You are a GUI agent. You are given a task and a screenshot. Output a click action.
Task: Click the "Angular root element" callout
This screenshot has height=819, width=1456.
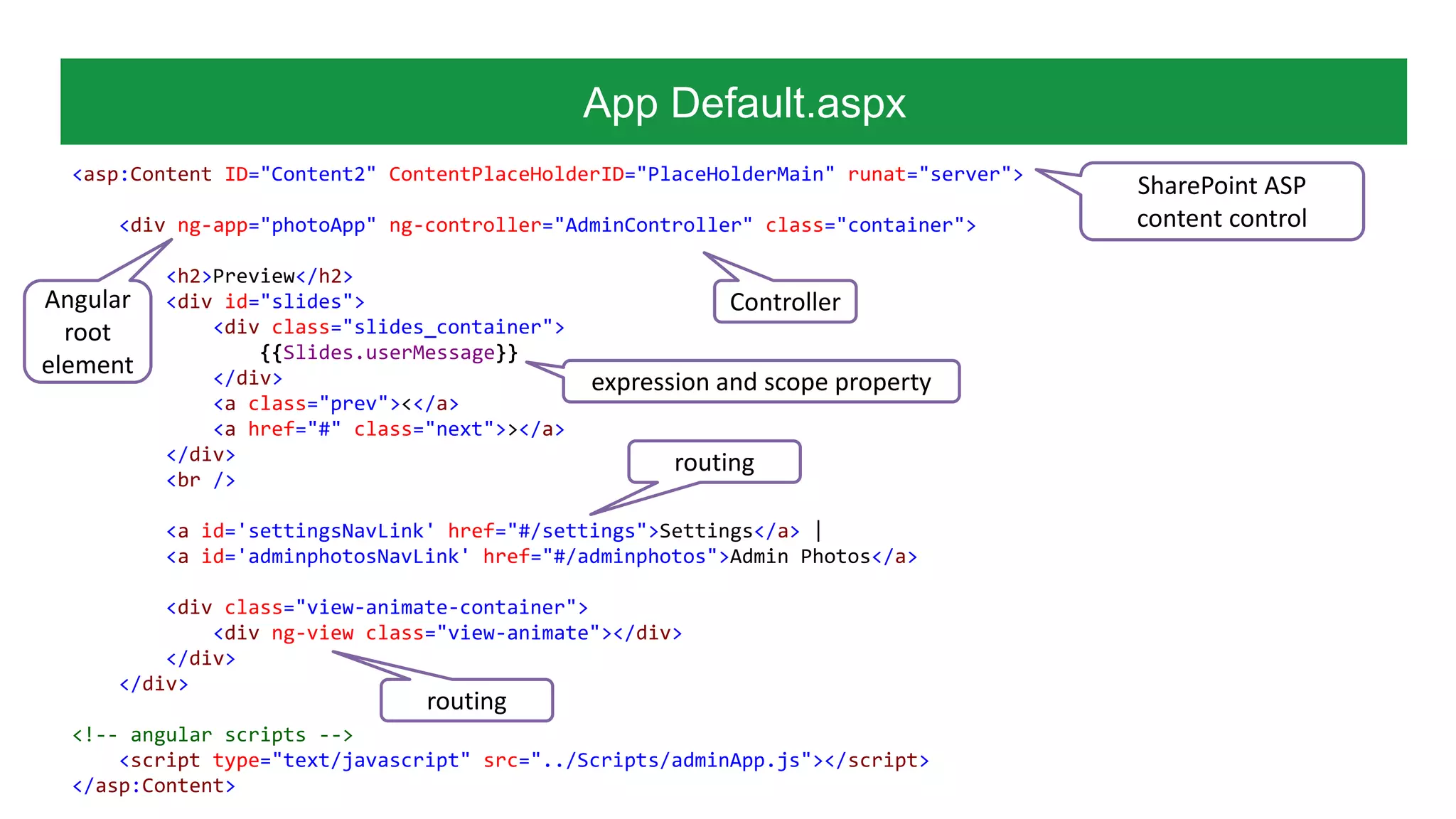tap(87, 332)
